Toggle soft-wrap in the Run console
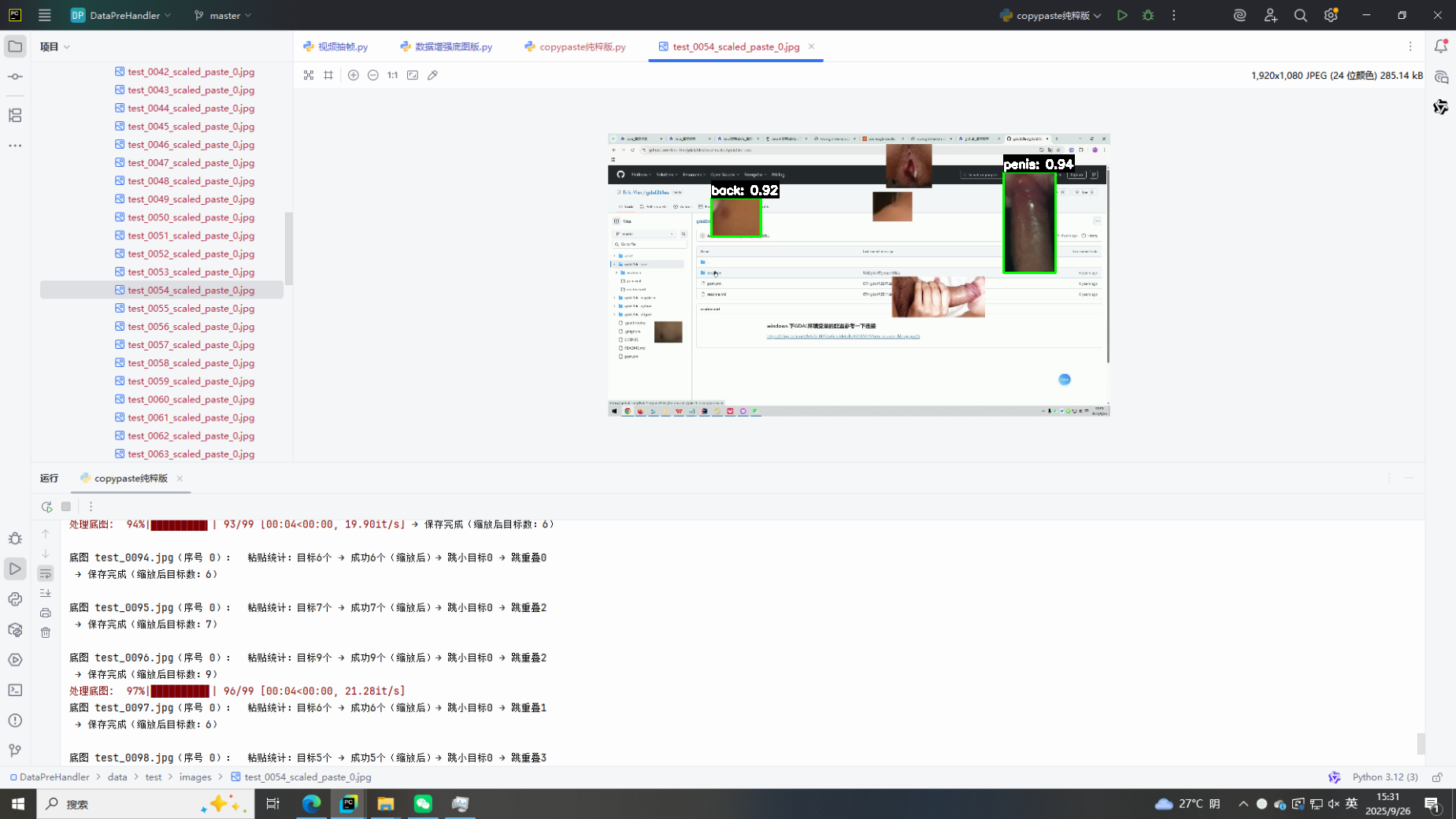Viewport: 1456px width, 819px height. (x=46, y=573)
